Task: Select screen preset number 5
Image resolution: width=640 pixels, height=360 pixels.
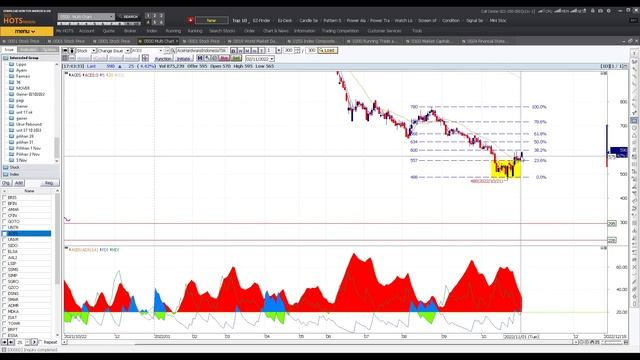Action: click(155, 22)
